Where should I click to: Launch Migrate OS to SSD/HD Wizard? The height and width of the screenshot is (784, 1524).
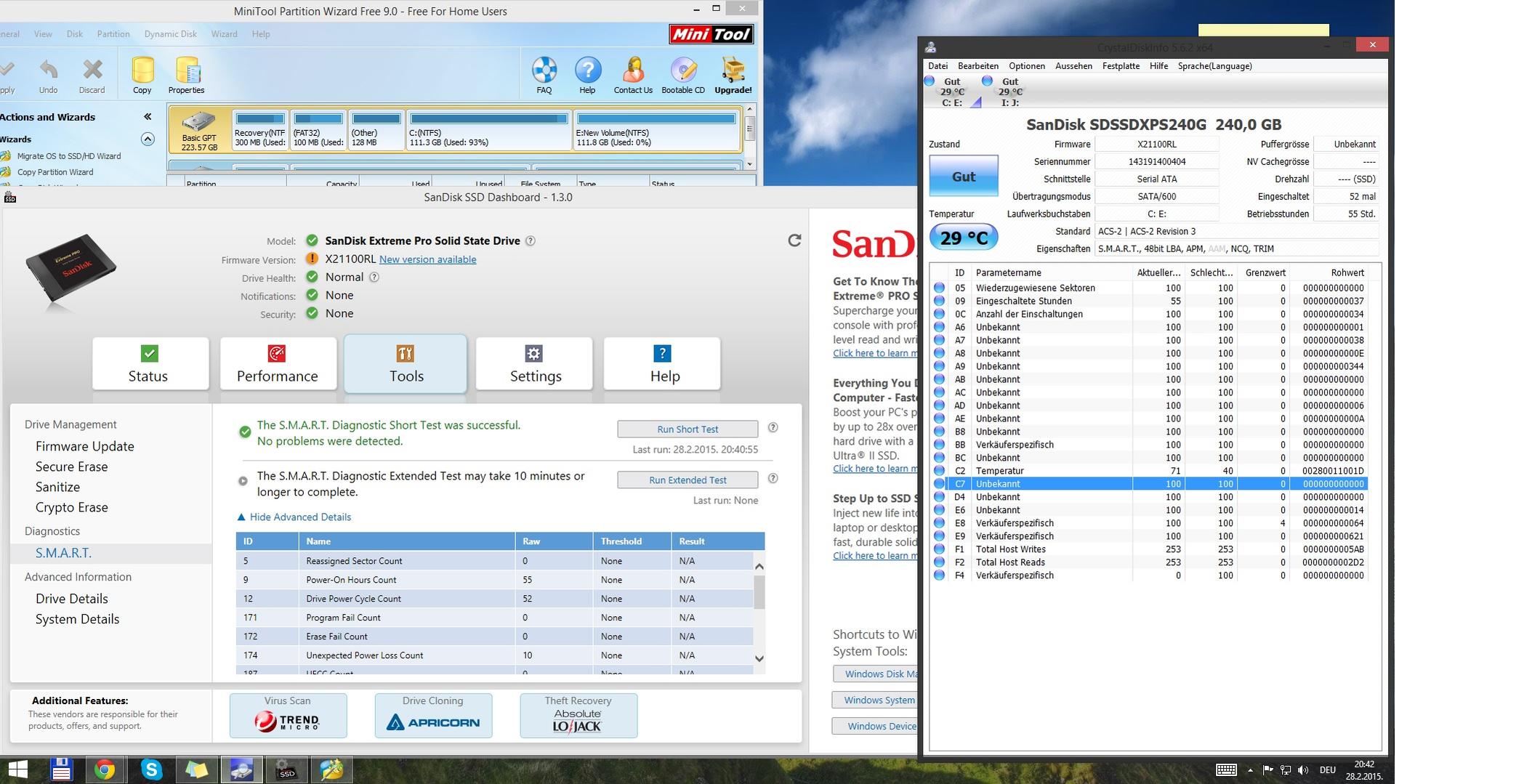point(69,156)
